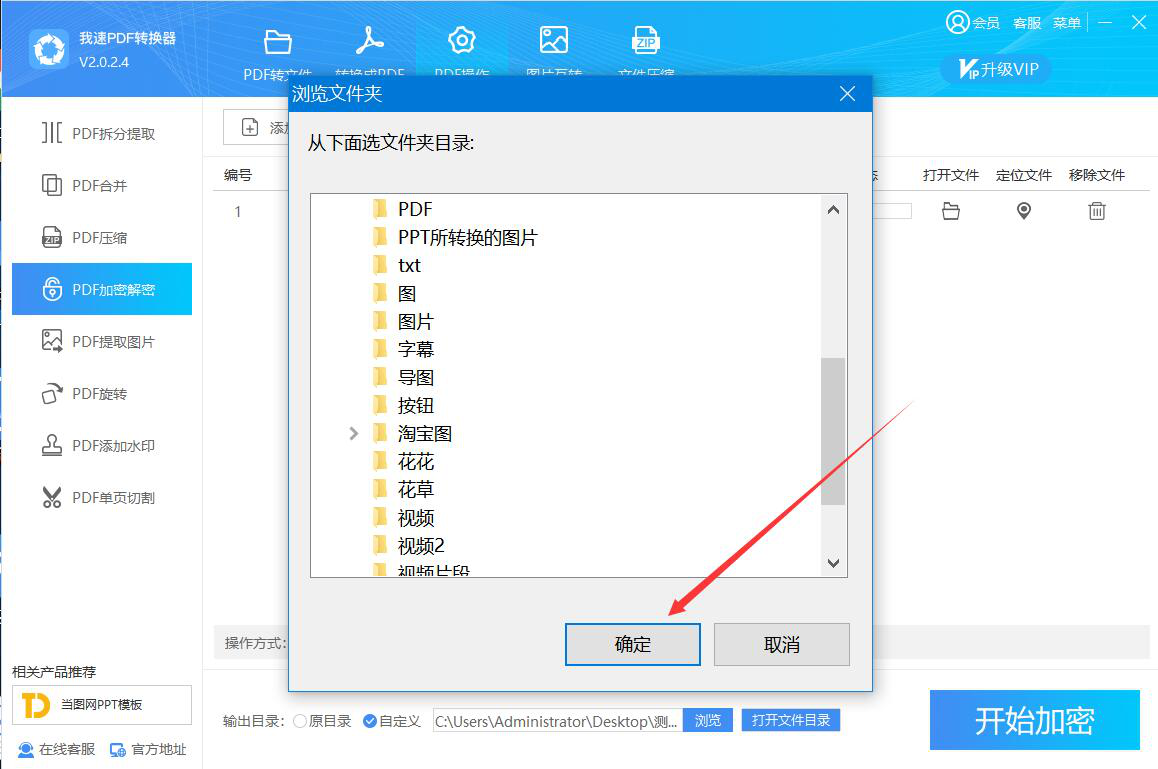Viewport: 1158px width, 769px height.
Task: Click the 打开文件 column header
Action: pos(950,175)
